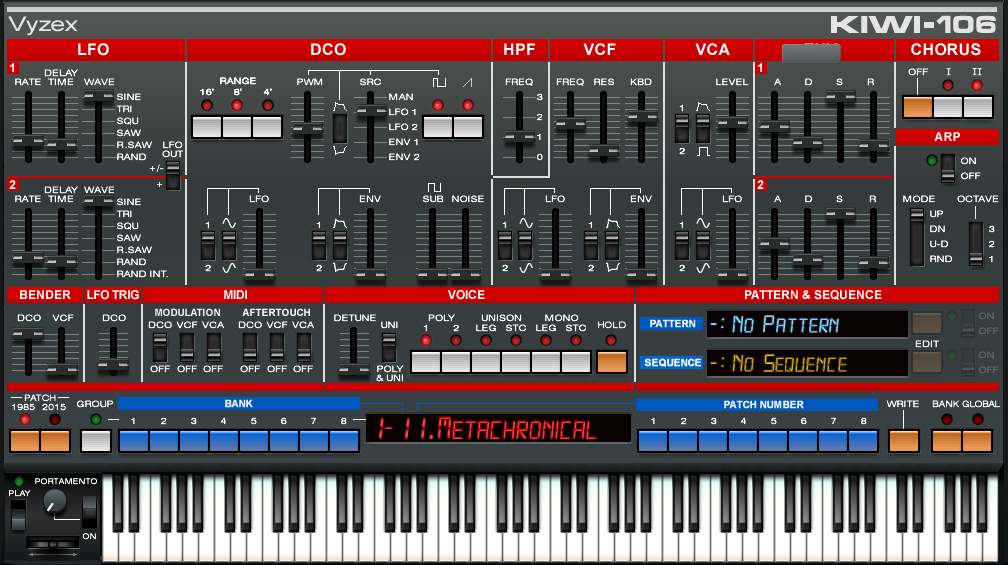This screenshot has width=1008, height=565.
Task: Toggle the orange HOLD button
Action: click(611, 362)
